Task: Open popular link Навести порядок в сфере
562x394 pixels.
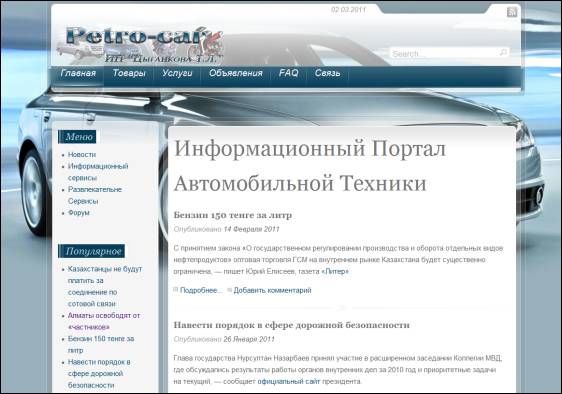Action: point(99,373)
